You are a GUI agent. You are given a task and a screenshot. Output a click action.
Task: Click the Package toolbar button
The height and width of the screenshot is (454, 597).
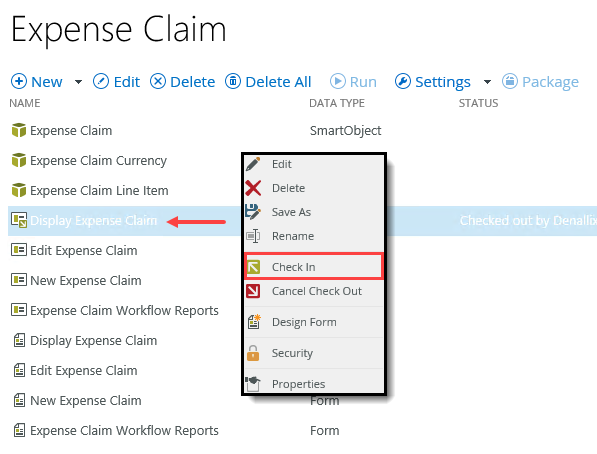[x=540, y=82]
